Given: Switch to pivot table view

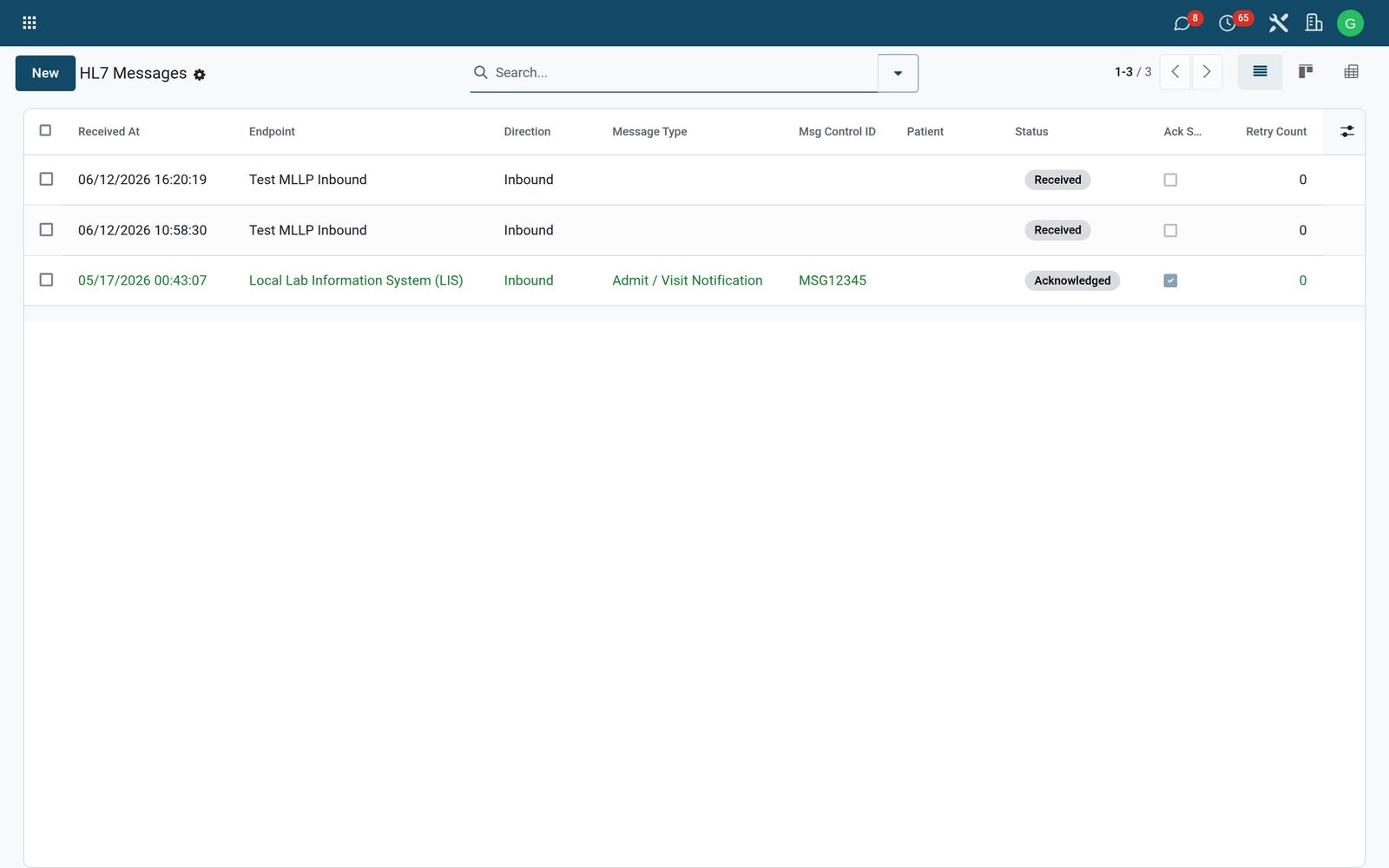Looking at the screenshot, I should pos(1351,72).
